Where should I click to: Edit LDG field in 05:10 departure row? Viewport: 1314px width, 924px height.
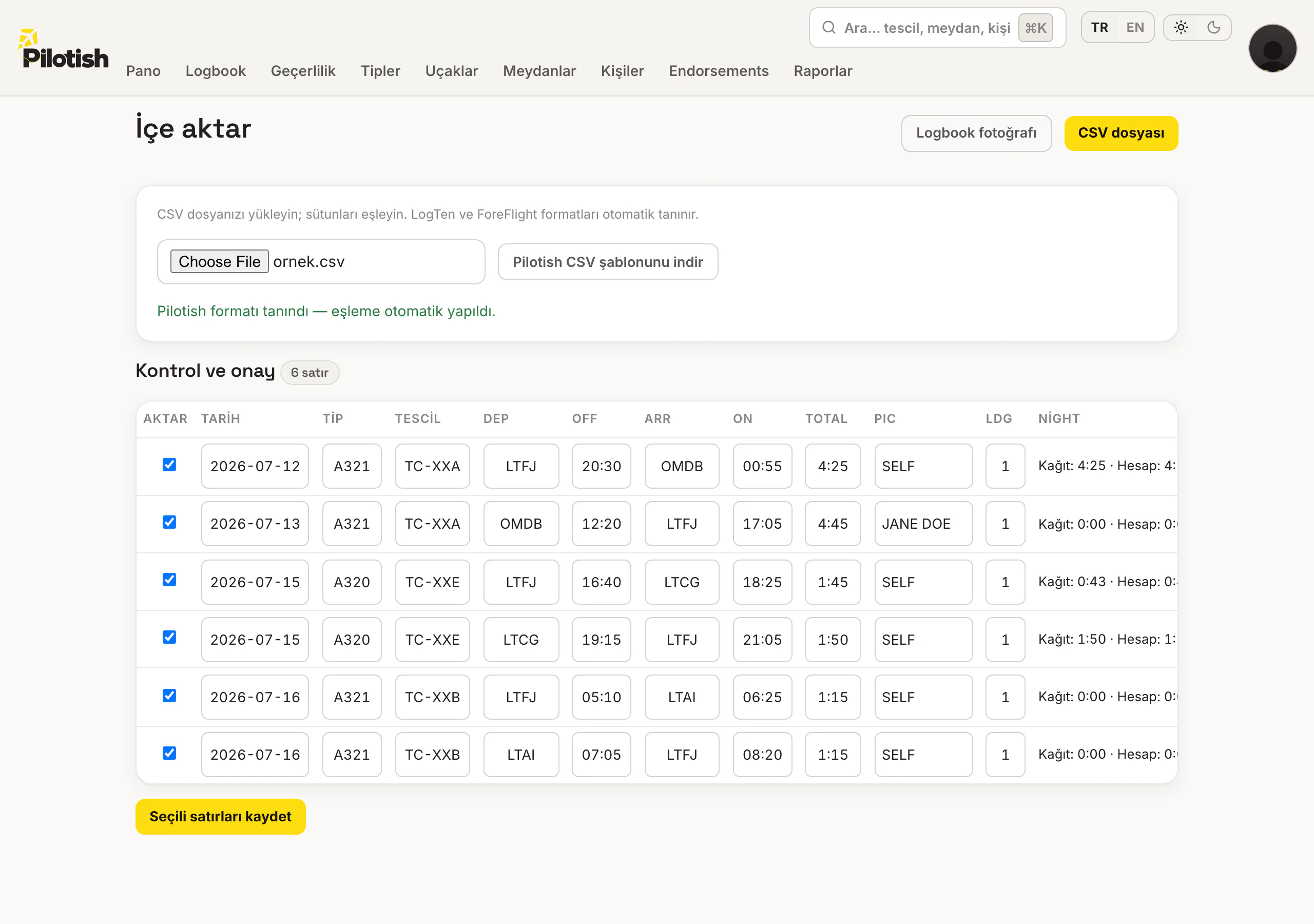[1005, 697]
